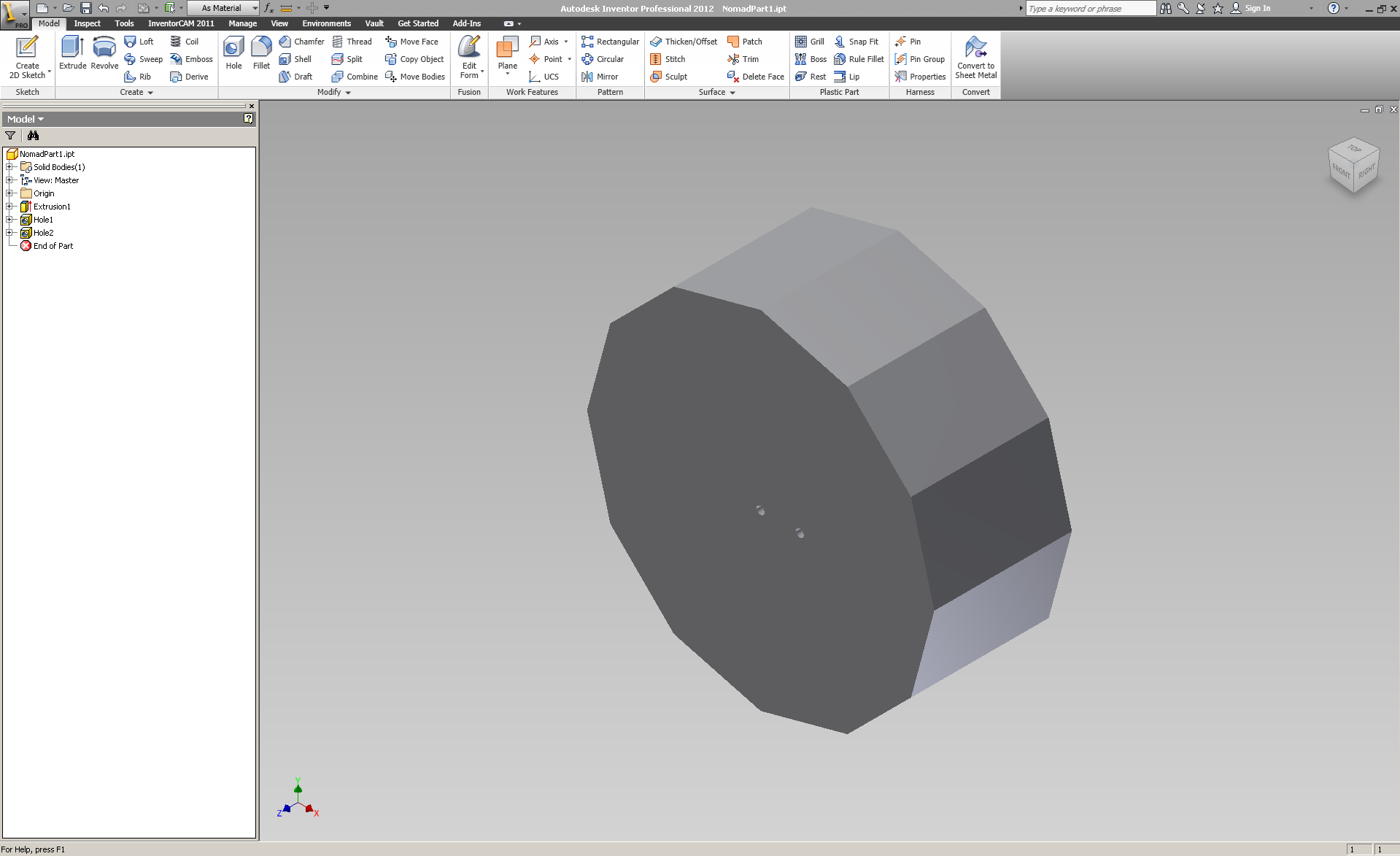This screenshot has width=1400, height=856.
Task: Select the Fillet tool
Action: (x=261, y=53)
